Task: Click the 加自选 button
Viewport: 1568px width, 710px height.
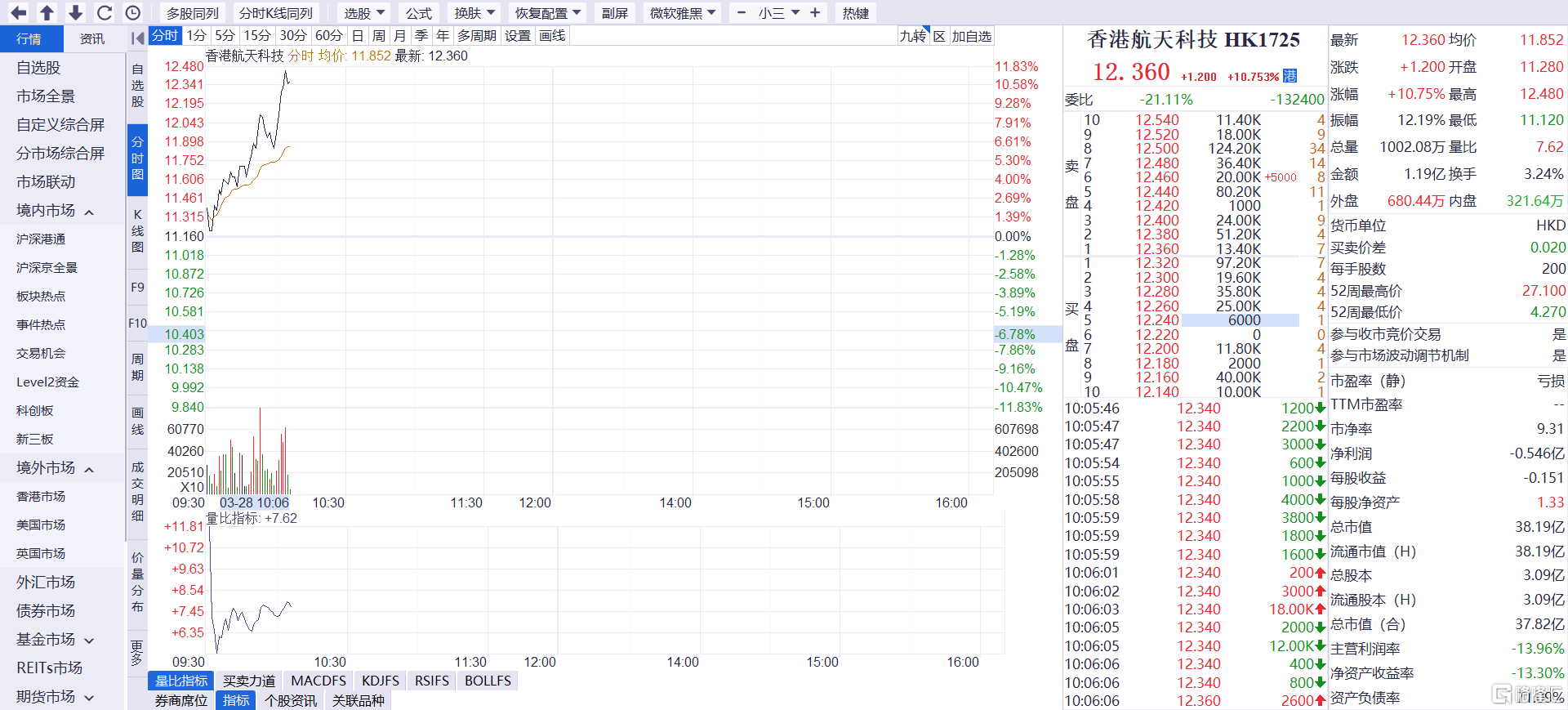Action: click(x=972, y=36)
